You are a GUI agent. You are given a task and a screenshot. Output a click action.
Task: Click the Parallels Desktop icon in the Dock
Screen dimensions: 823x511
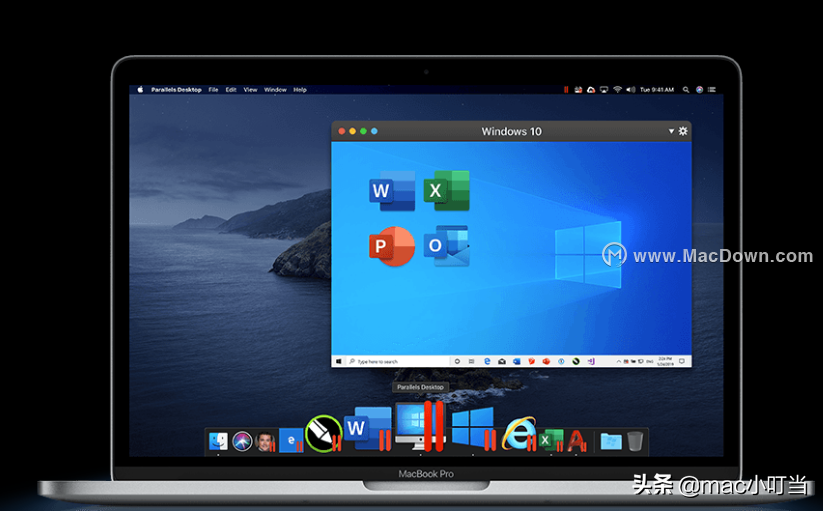[420, 426]
